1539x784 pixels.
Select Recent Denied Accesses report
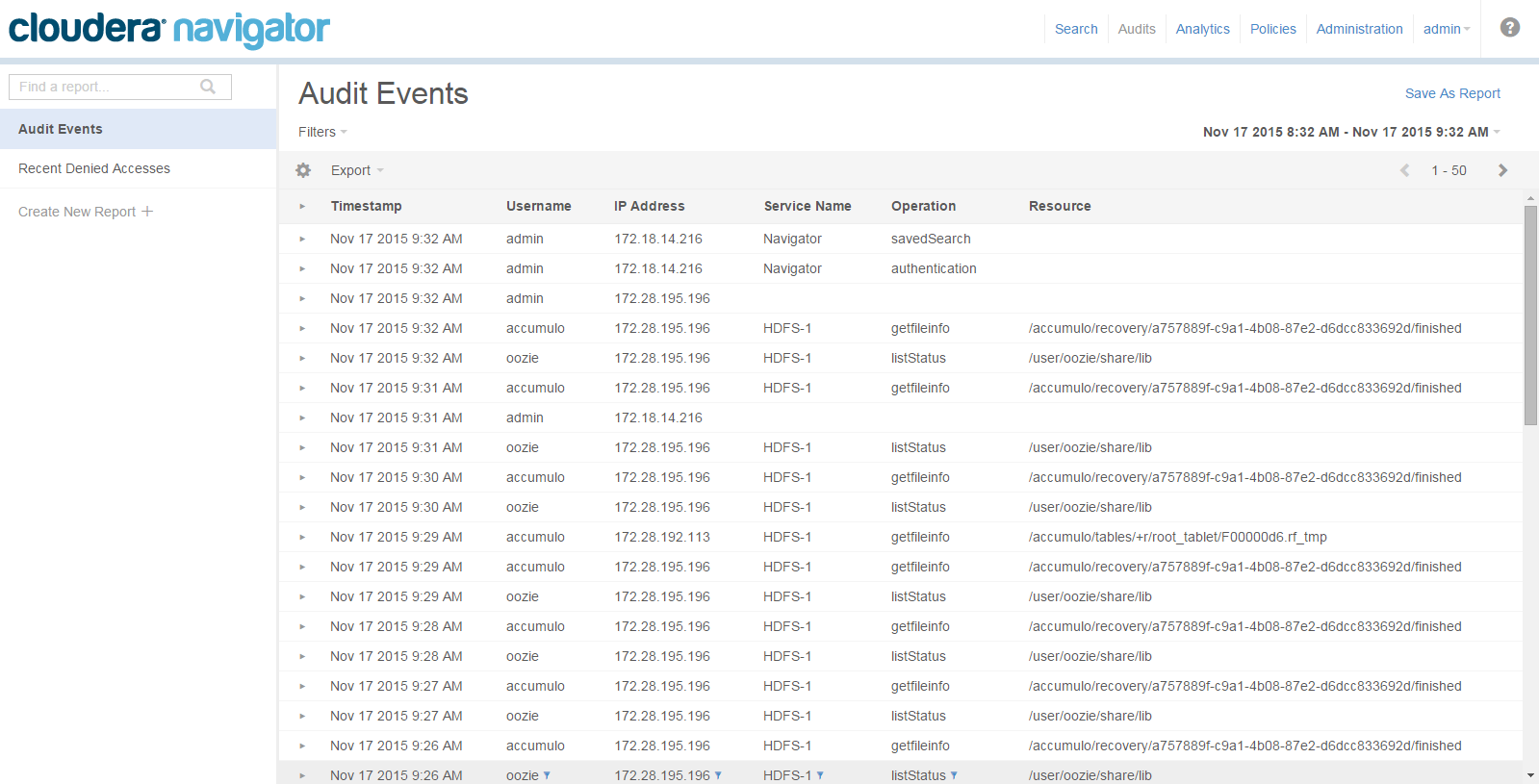pyautogui.click(x=94, y=168)
